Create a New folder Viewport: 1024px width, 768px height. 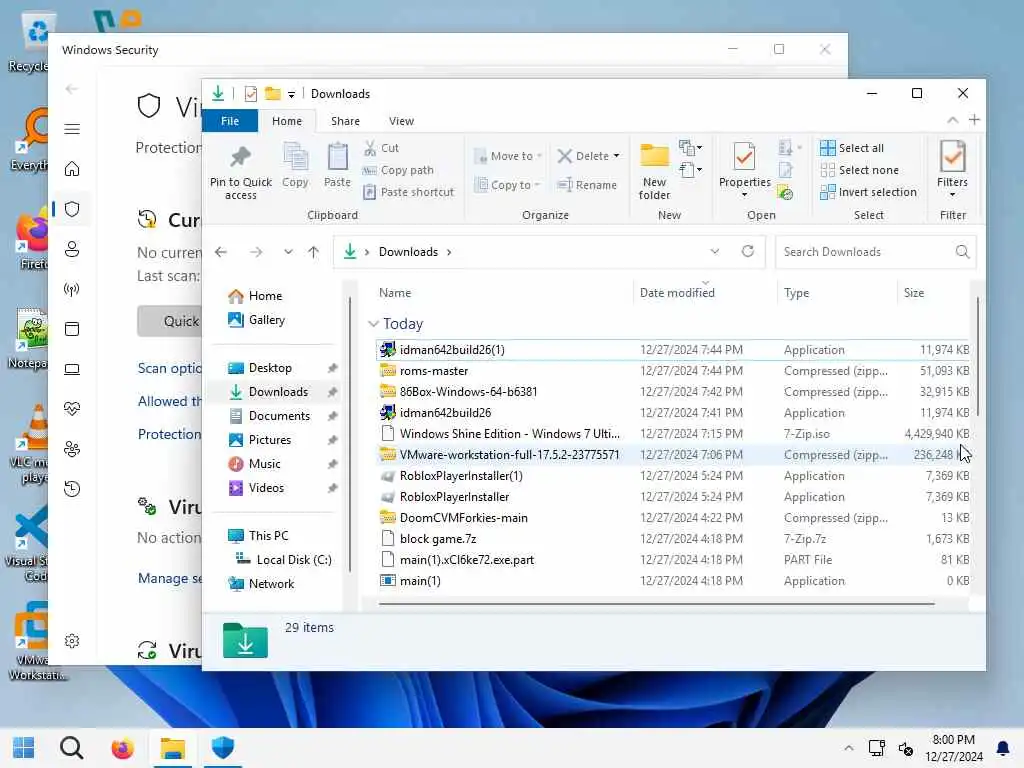pos(654,171)
